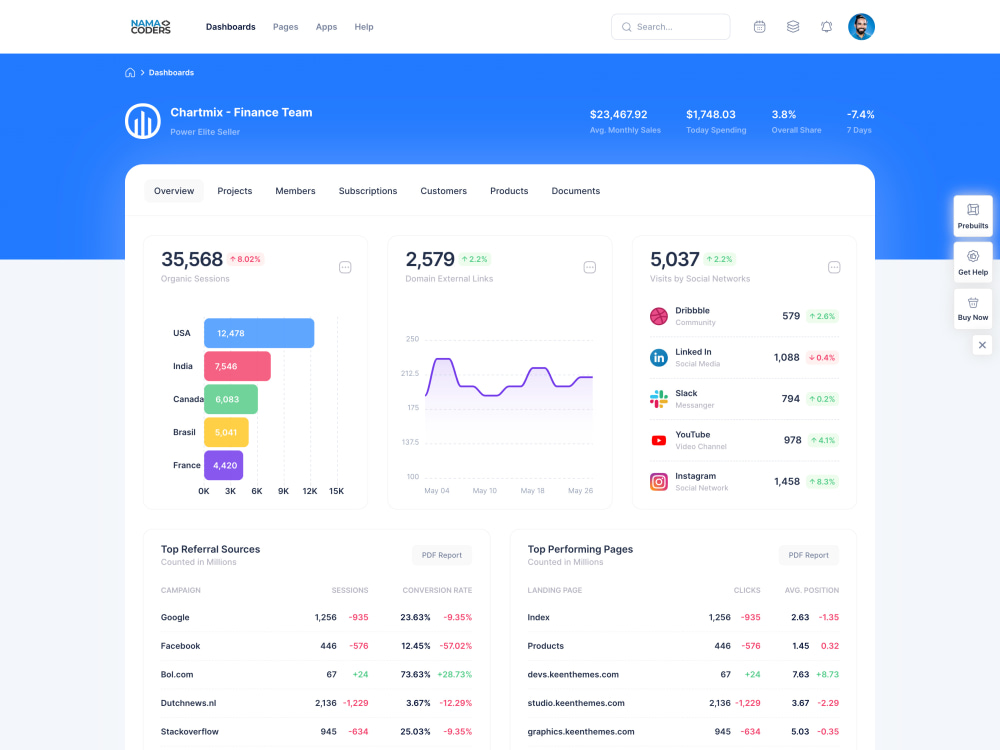
Task: Click the Canada 6,083 bar
Action: tap(231, 399)
